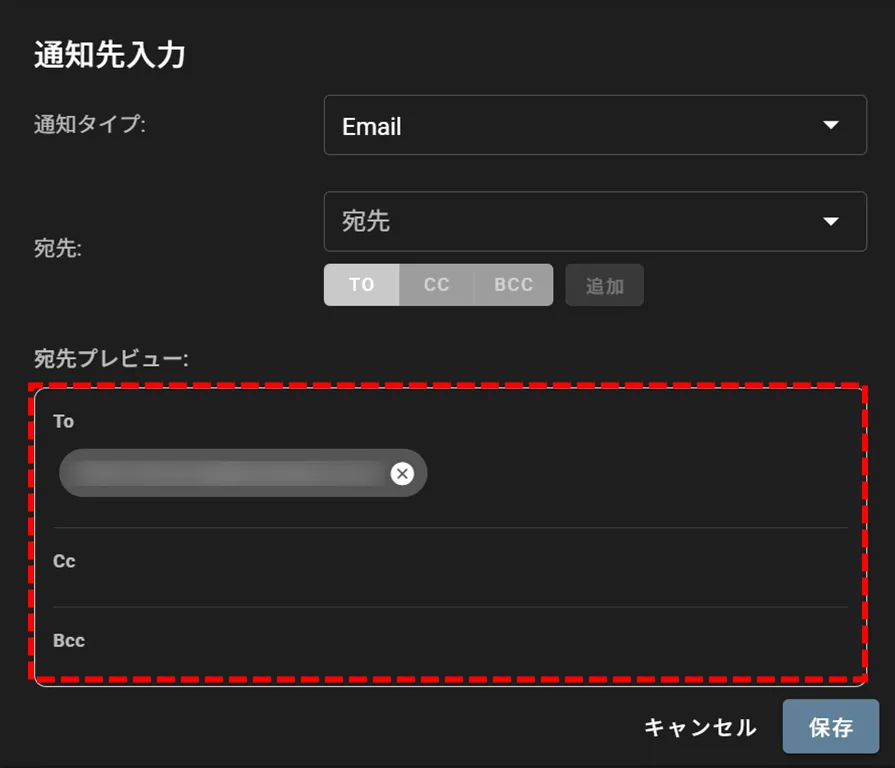
Task: Click the 保存 button
Action: 830,727
